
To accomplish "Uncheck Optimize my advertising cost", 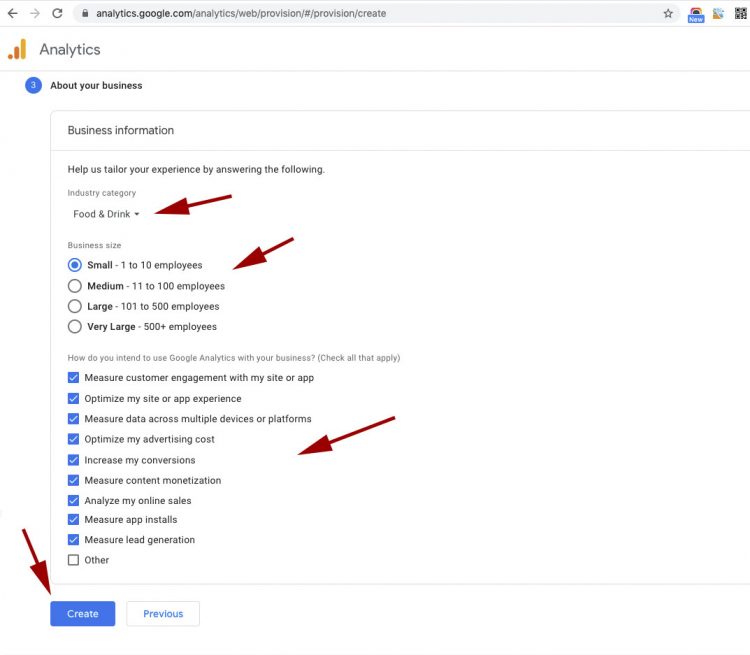I will pyautogui.click(x=73, y=439).
